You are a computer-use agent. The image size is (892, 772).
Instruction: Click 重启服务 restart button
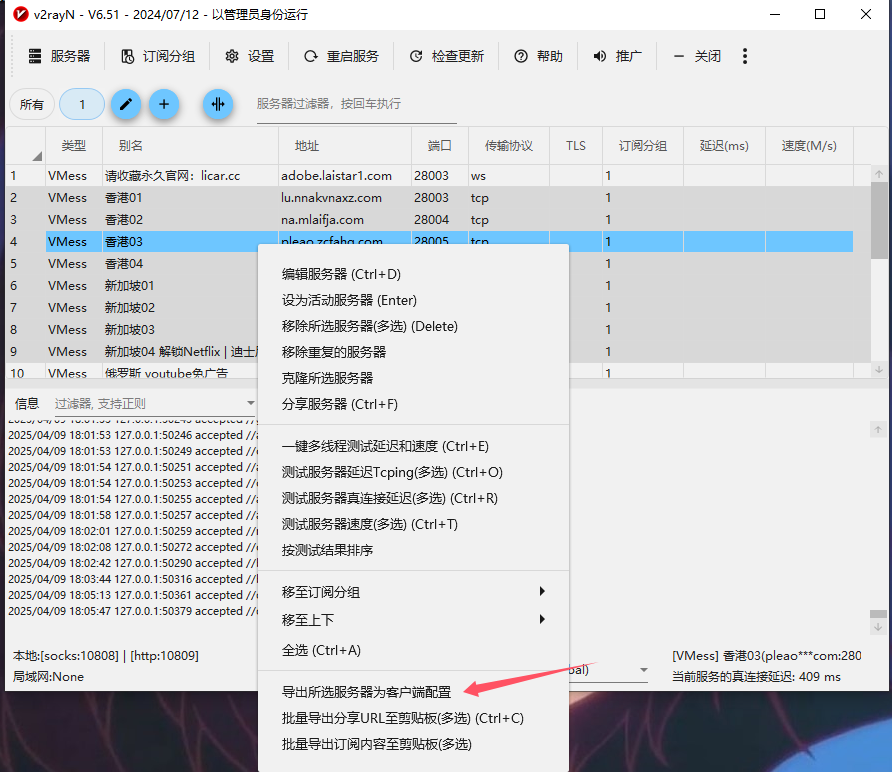pos(341,56)
